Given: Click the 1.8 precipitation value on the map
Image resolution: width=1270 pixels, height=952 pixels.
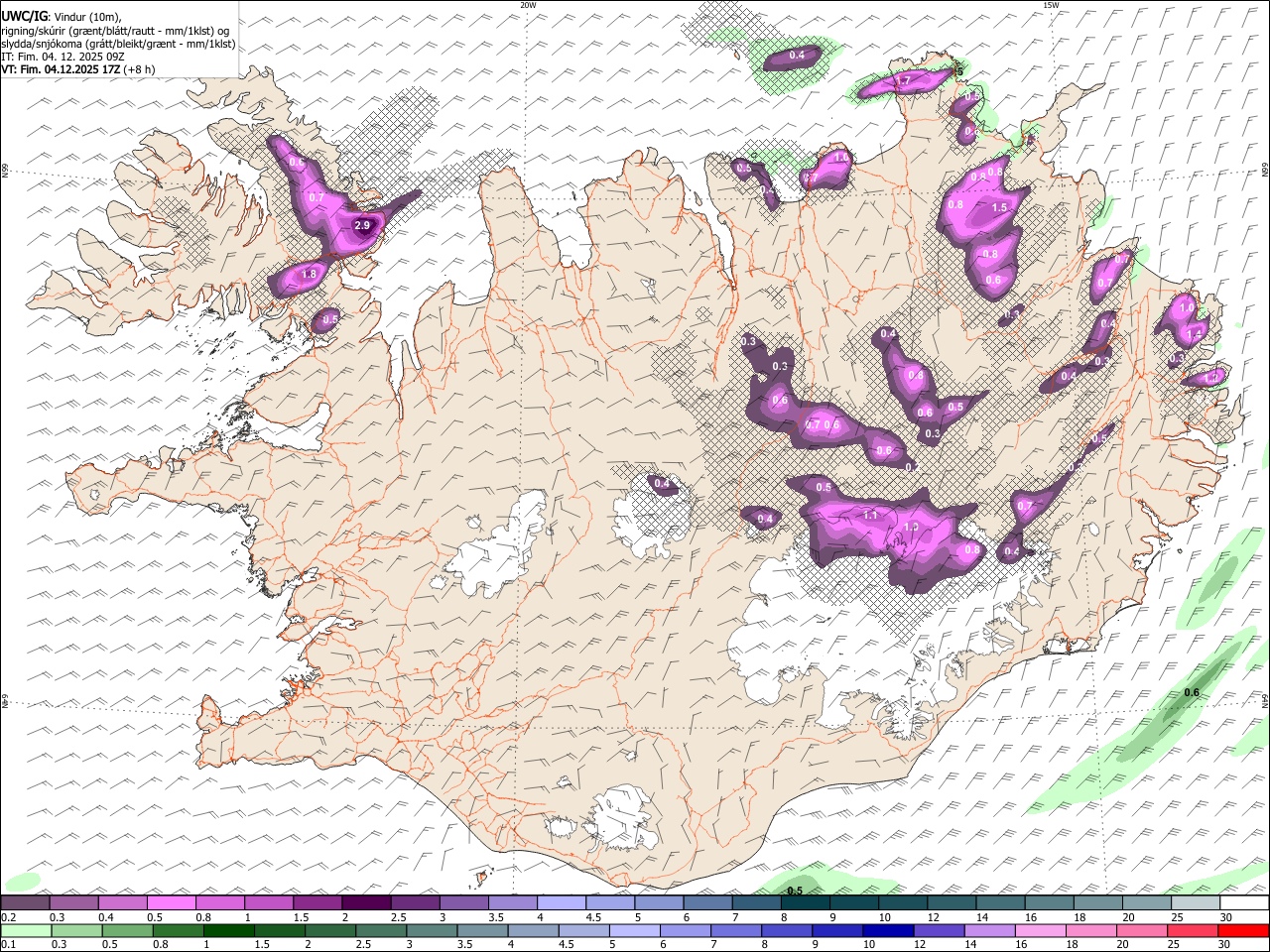Looking at the screenshot, I should (x=309, y=275).
